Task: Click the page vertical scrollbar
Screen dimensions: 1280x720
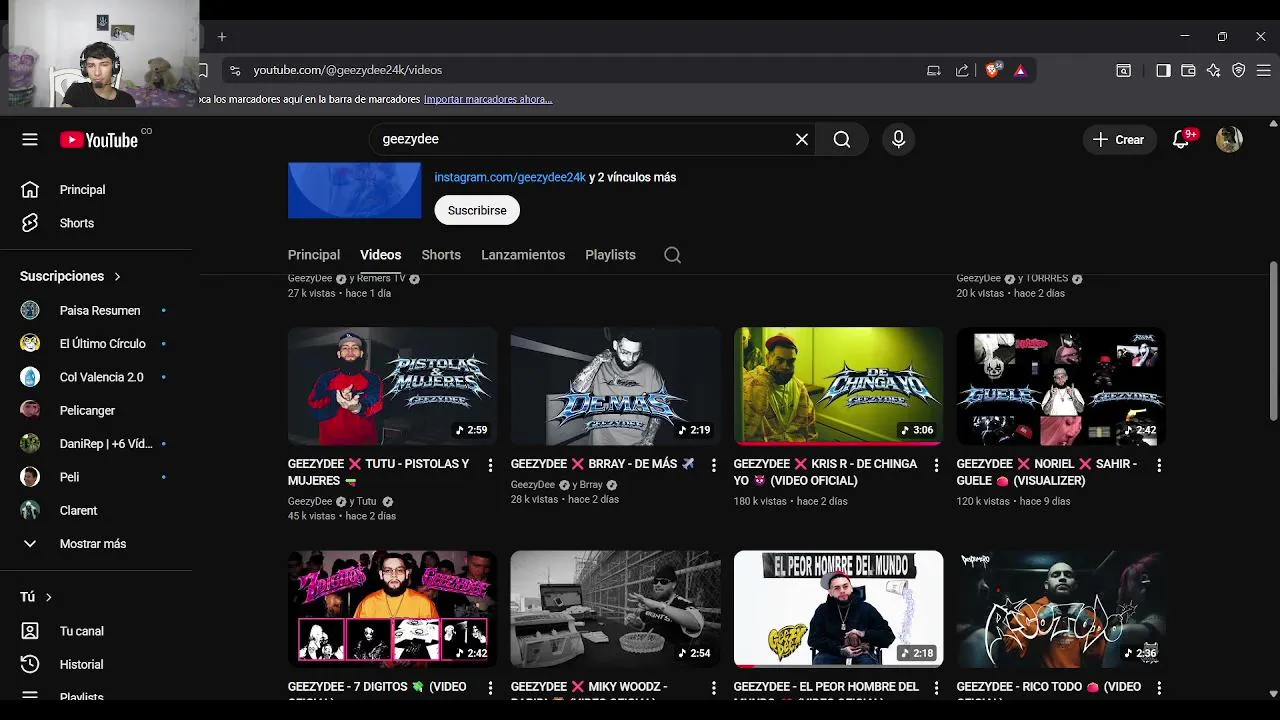Action: [x=1273, y=342]
